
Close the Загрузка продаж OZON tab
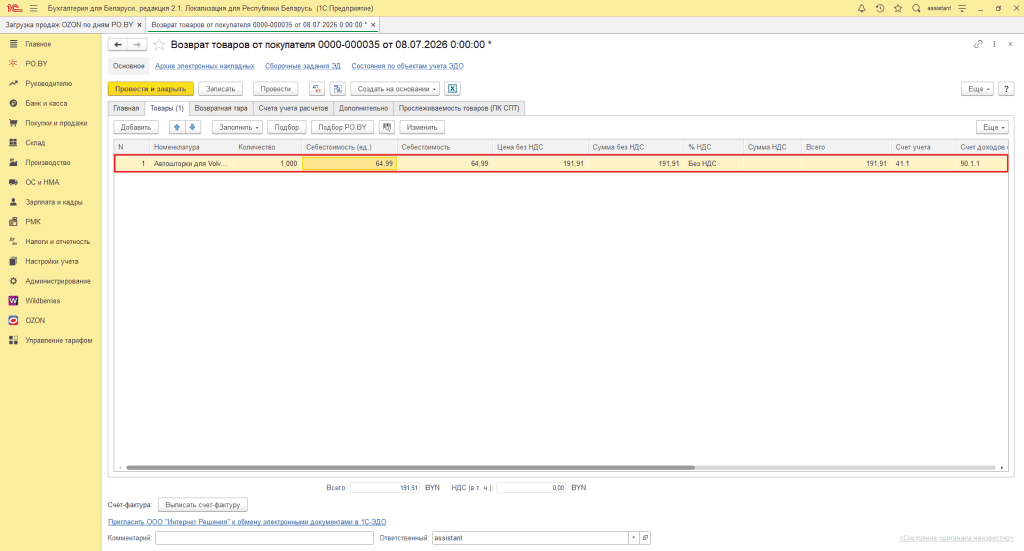[x=139, y=25]
